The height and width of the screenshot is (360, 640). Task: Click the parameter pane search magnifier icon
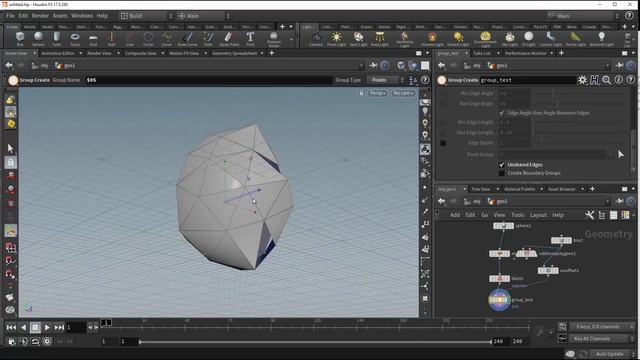click(607, 80)
